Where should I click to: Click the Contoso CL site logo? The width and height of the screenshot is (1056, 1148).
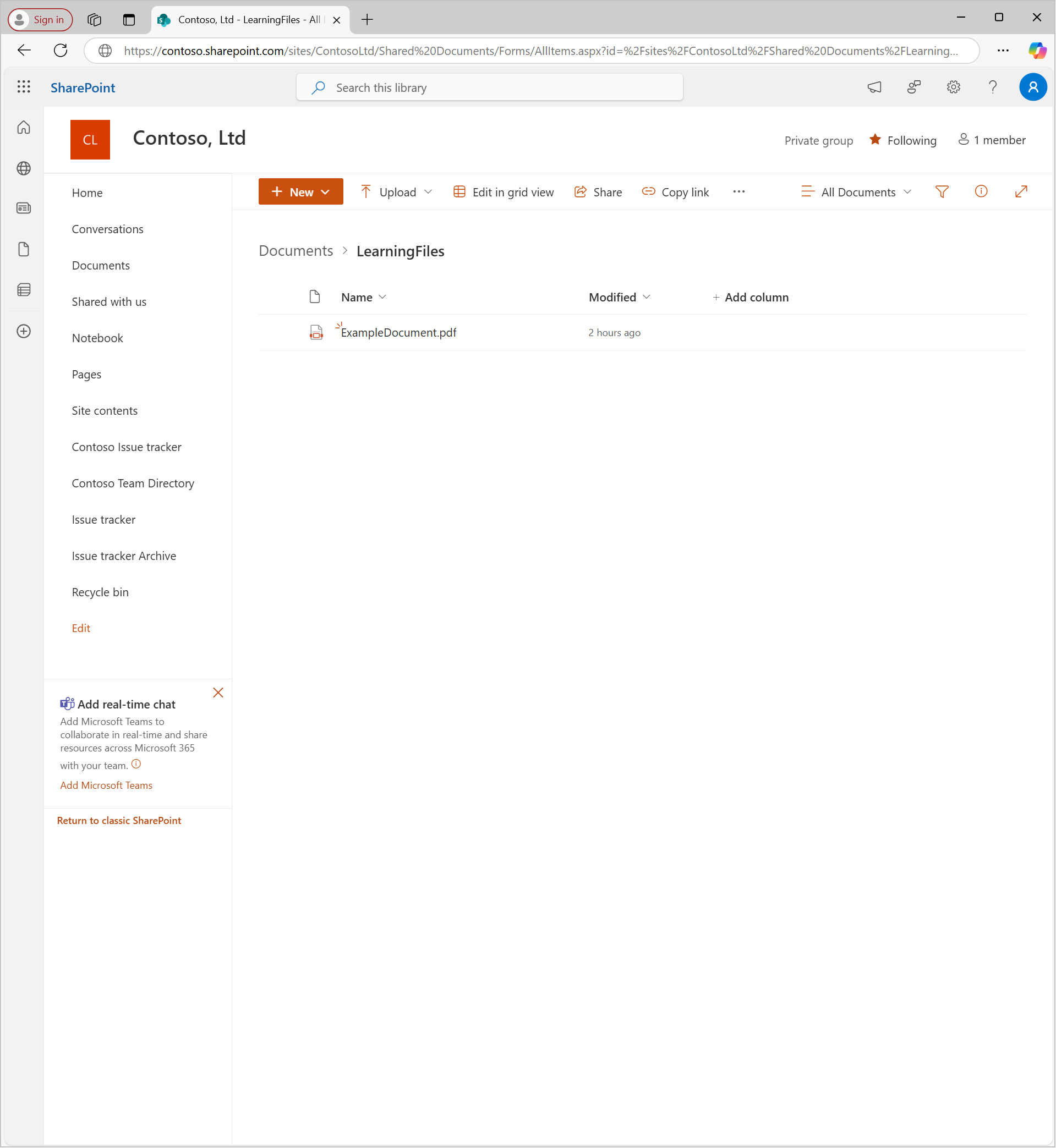click(x=90, y=139)
